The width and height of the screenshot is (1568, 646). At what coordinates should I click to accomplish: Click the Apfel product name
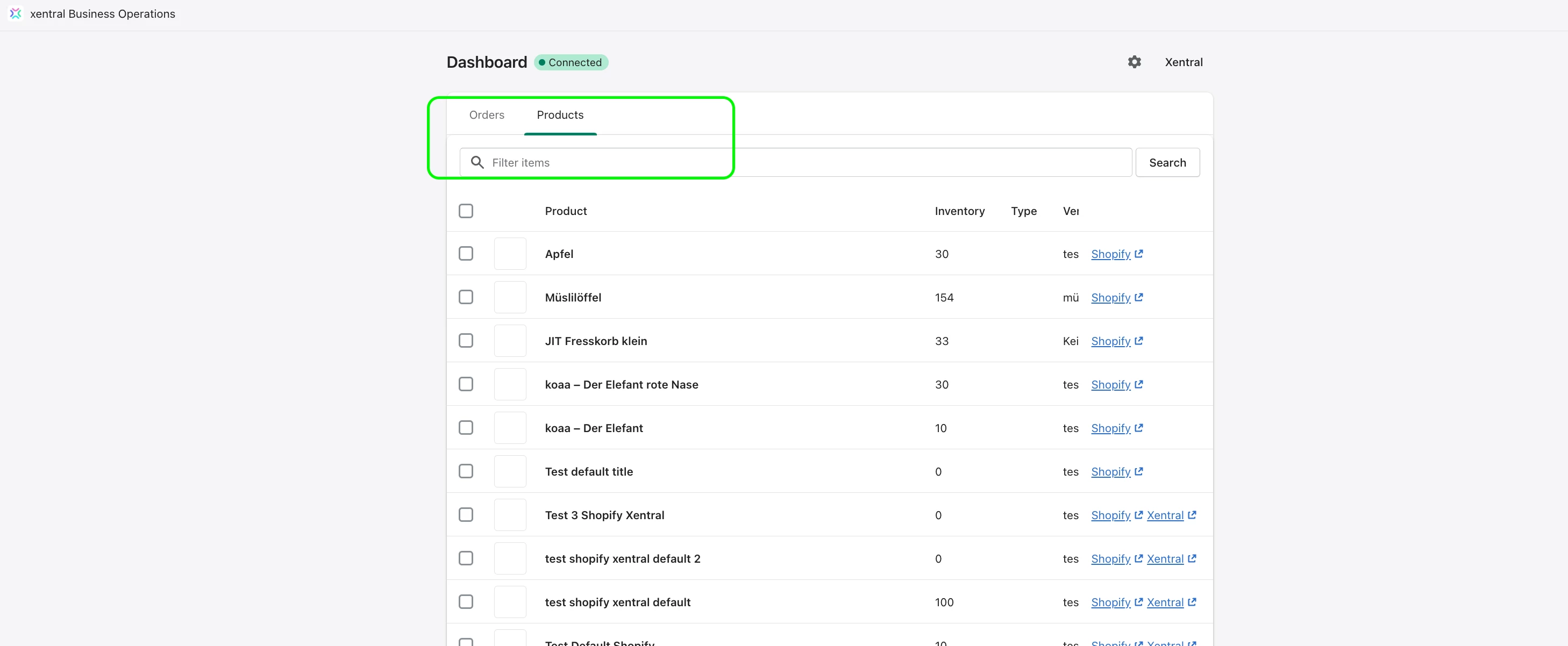point(559,254)
